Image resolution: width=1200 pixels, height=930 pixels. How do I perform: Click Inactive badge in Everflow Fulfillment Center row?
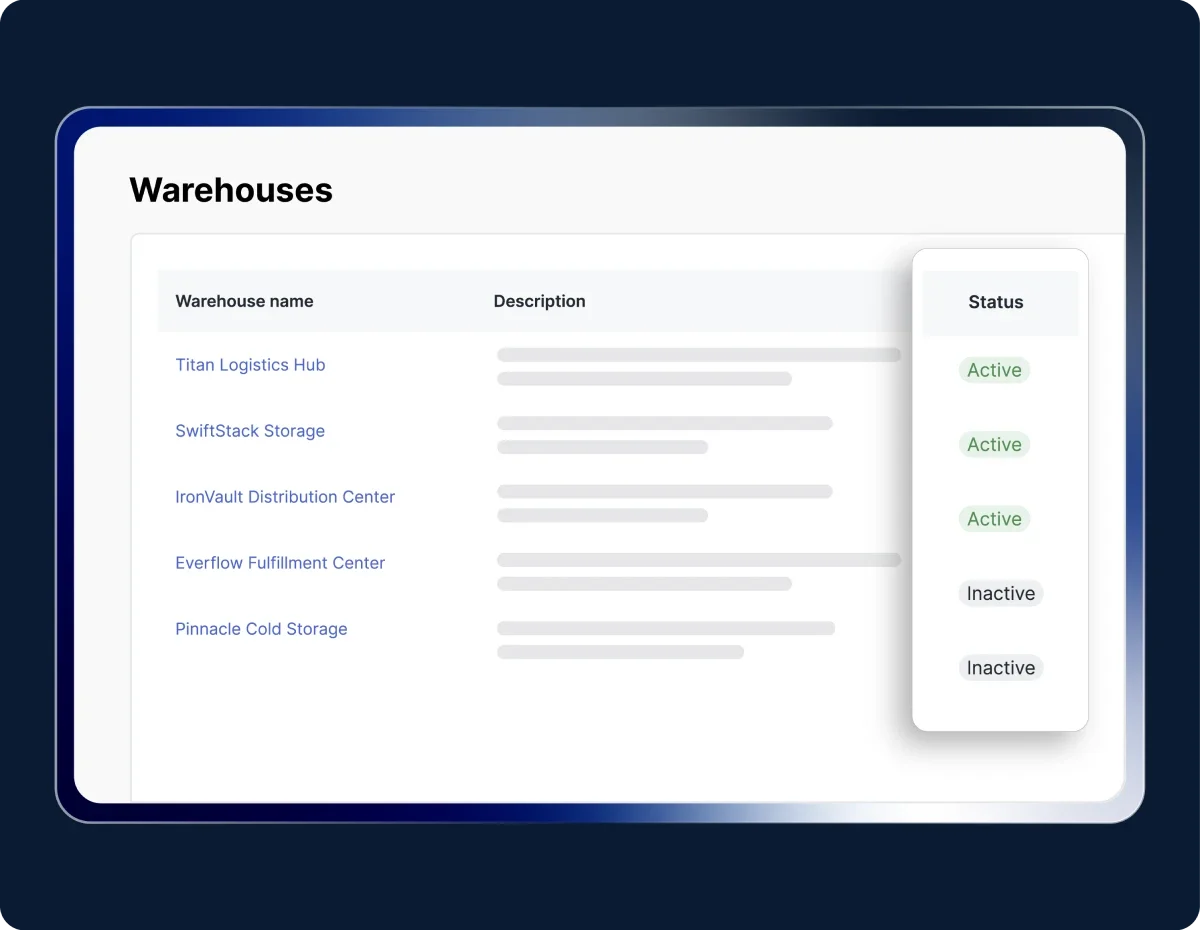(1000, 594)
